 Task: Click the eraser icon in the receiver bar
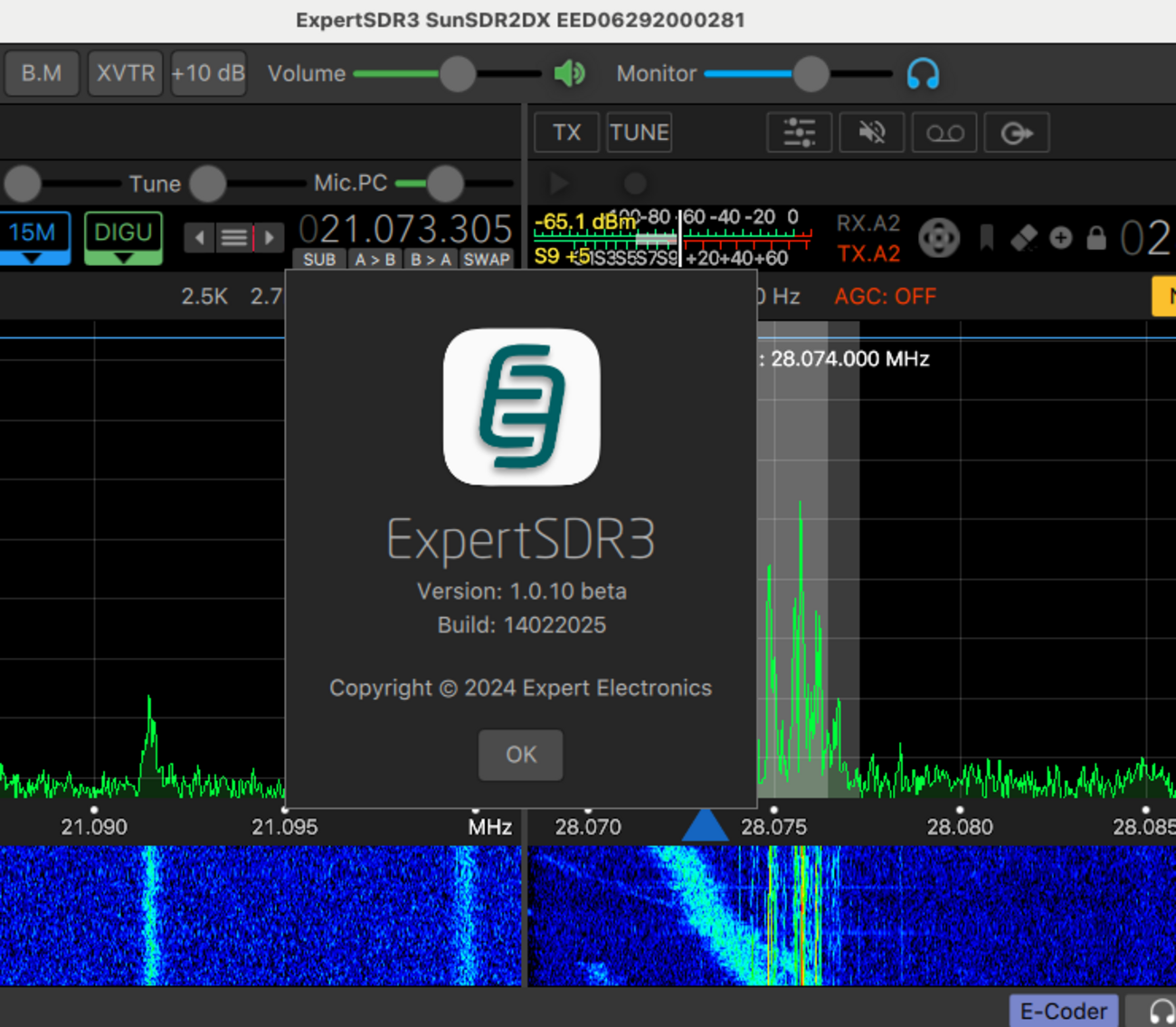(1023, 238)
